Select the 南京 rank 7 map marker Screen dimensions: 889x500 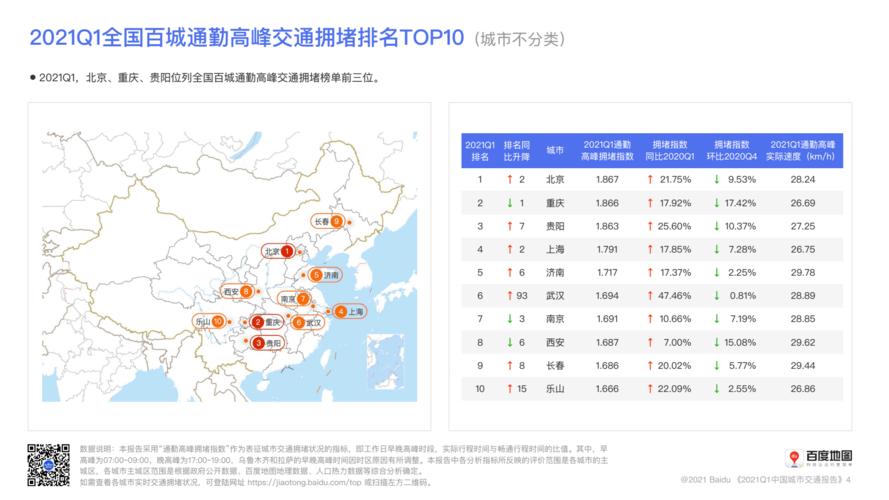coord(294,298)
